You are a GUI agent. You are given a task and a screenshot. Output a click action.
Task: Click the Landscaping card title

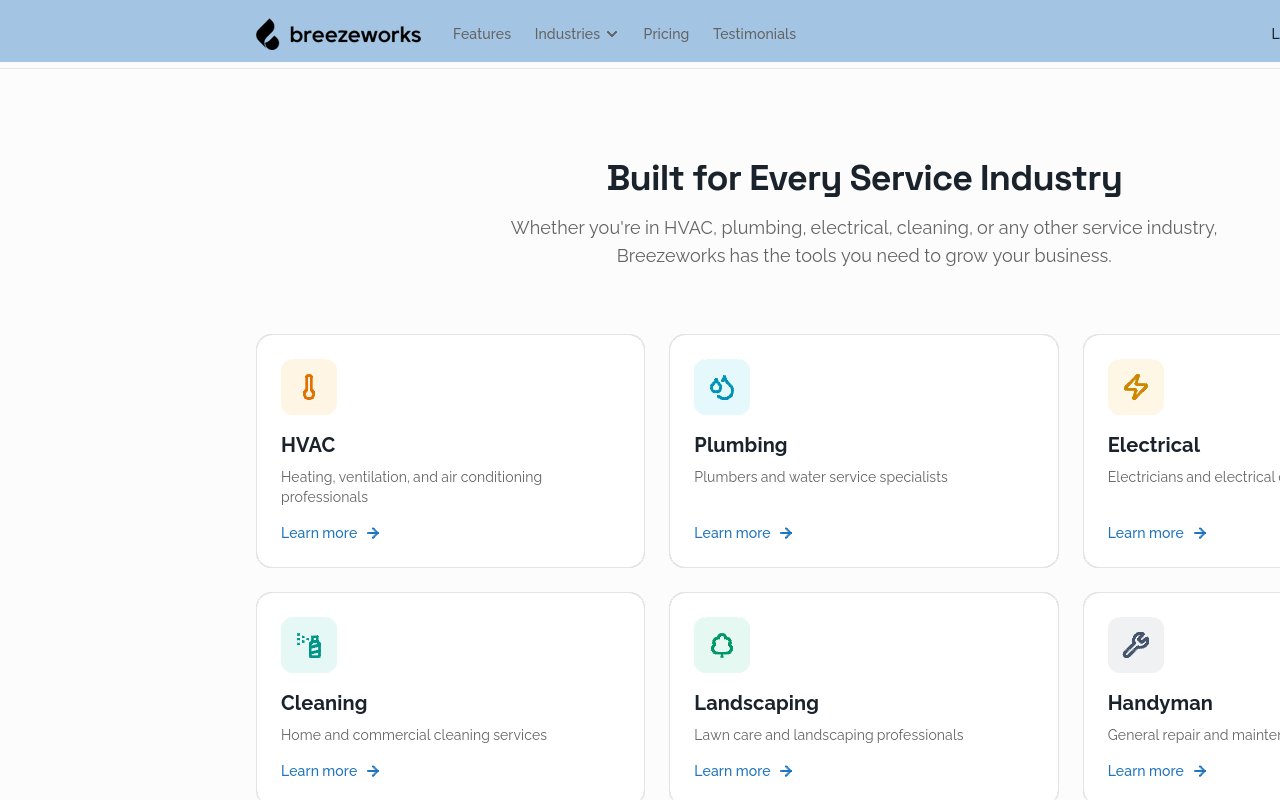click(x=757, y=703)
